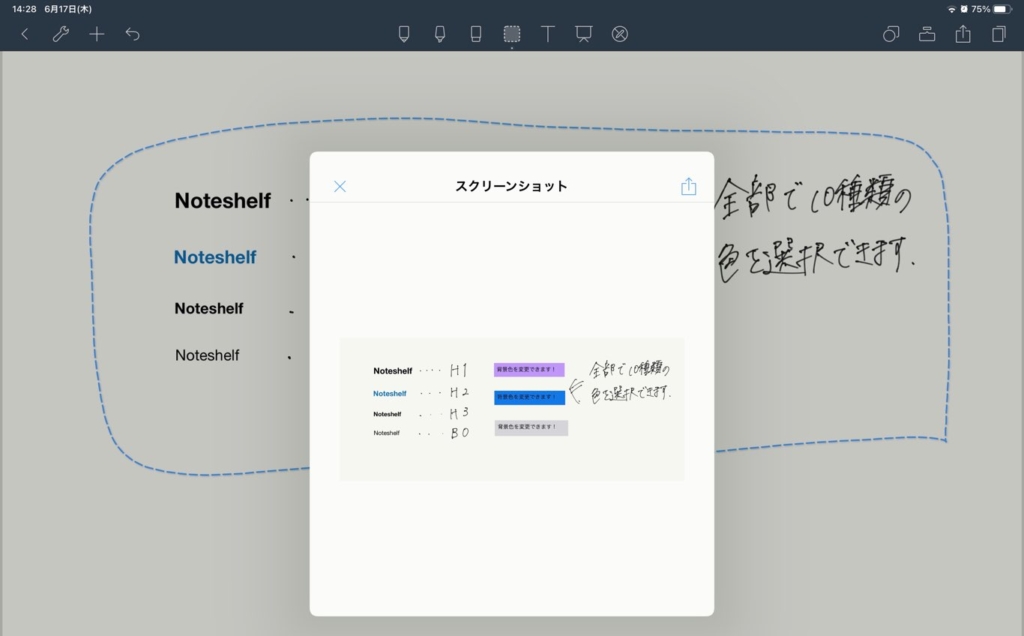
Task: Open the tray-shaped toolbar icon
Action: click(x=927, y=34)
